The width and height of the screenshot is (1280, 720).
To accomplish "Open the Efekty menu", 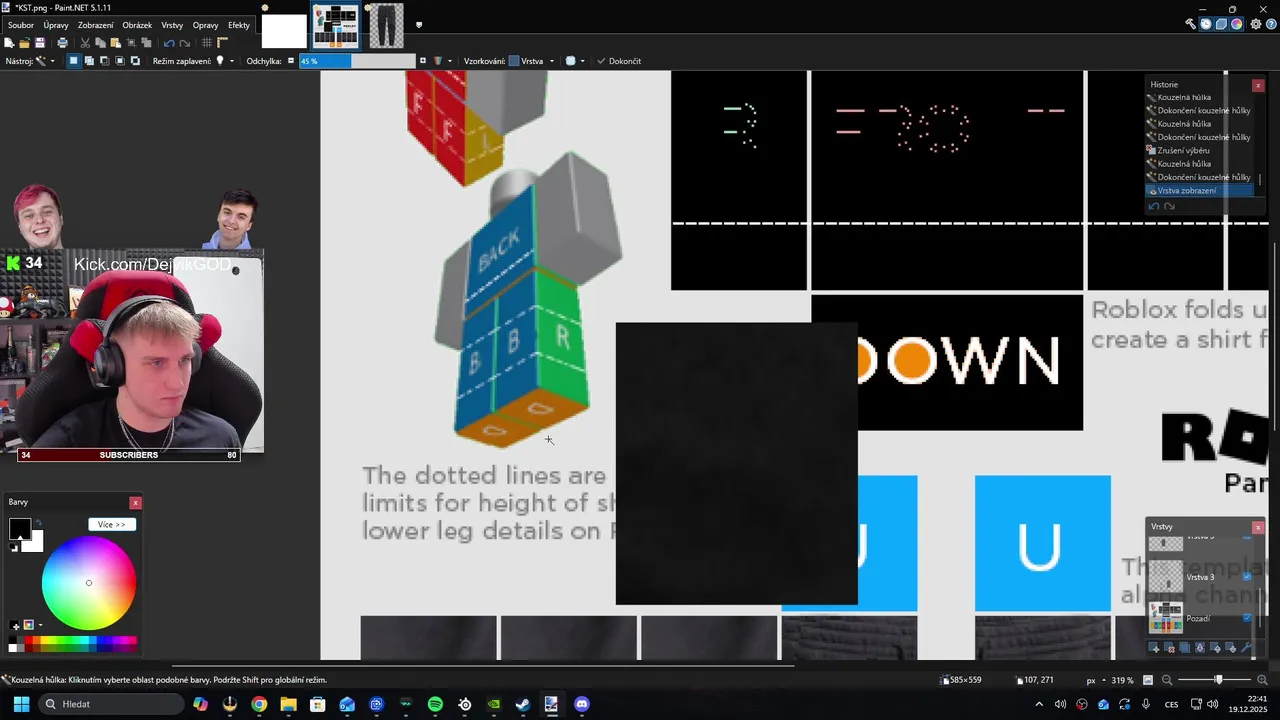I will coord(239,25).
